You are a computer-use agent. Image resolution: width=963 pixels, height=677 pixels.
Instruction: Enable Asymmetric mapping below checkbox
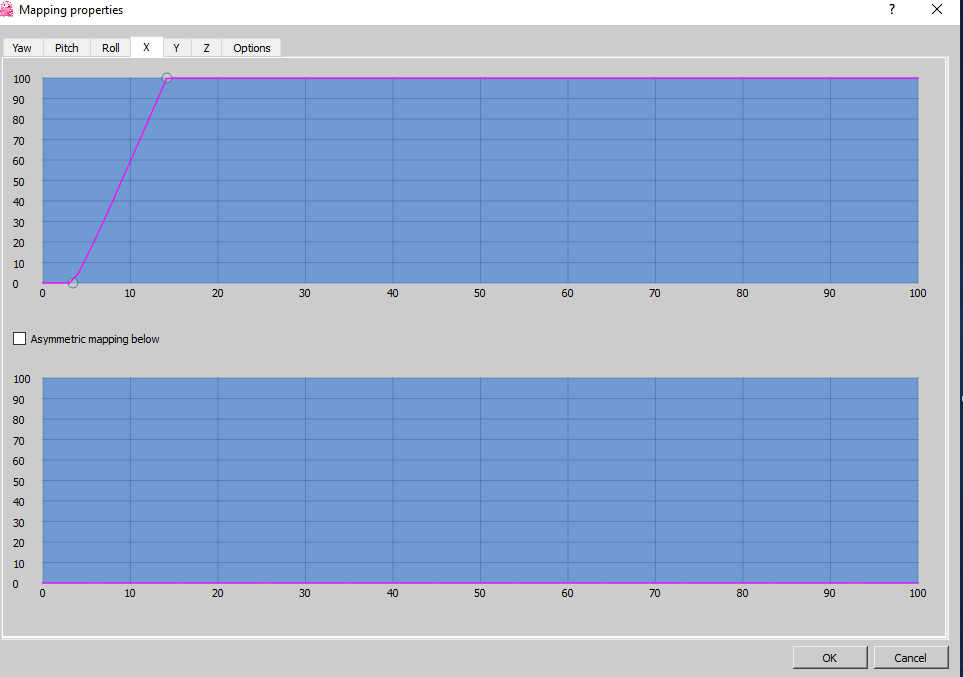click(x=20, y=338)
